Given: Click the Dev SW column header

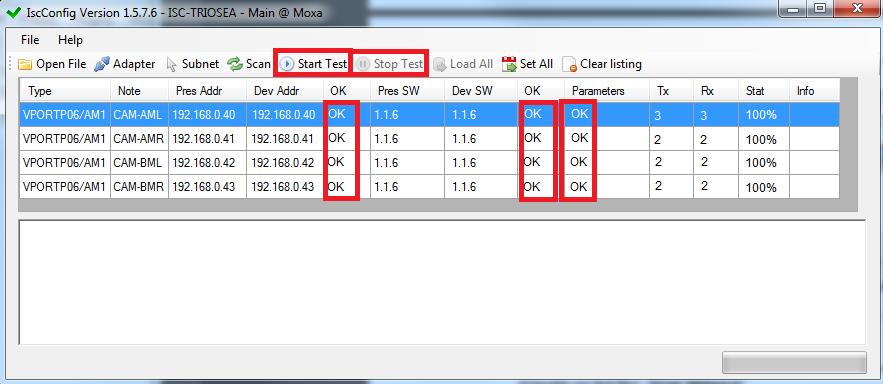Looking at the screenshot, I should 481,91.
